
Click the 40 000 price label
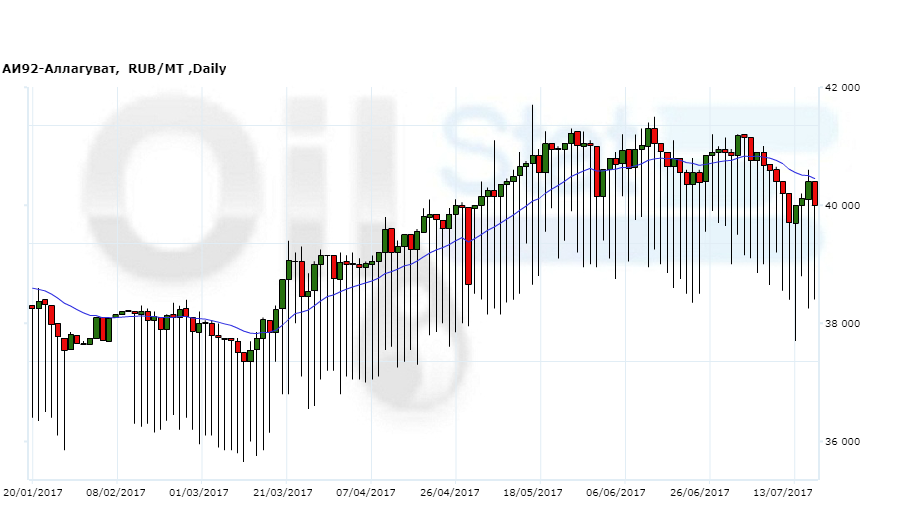842,206
